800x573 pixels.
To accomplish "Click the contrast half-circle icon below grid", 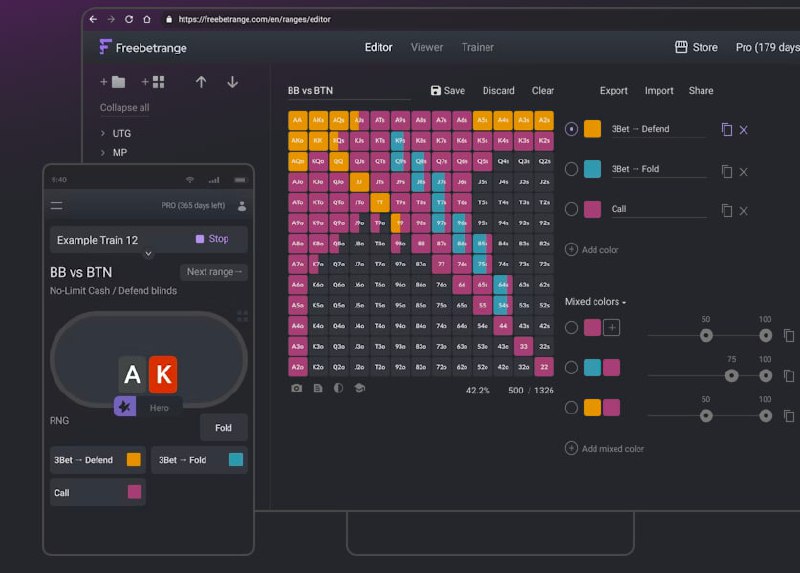I will tap(338, 388).
